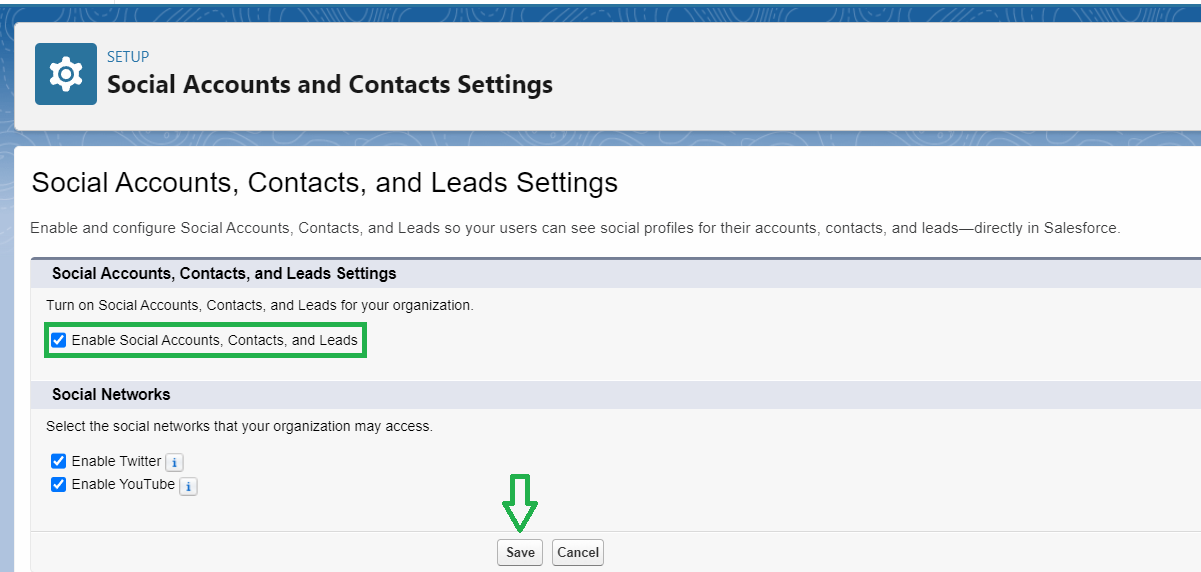Open the YouTube info icon
Image resolution: width=1201 pixels, height=572 pixels.
coord(188,487)
